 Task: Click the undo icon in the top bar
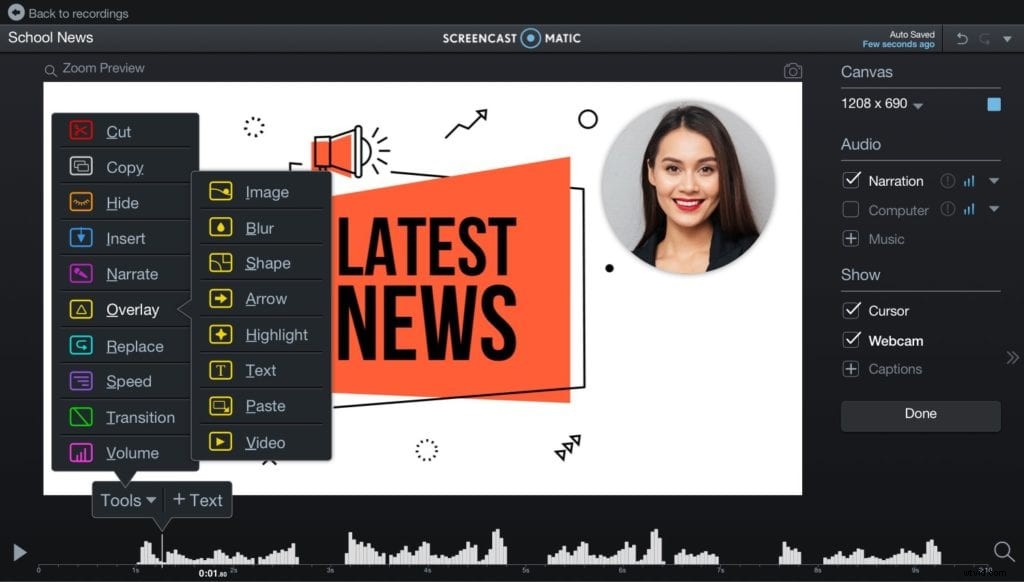pyautogui.click(x=960, y=37)
